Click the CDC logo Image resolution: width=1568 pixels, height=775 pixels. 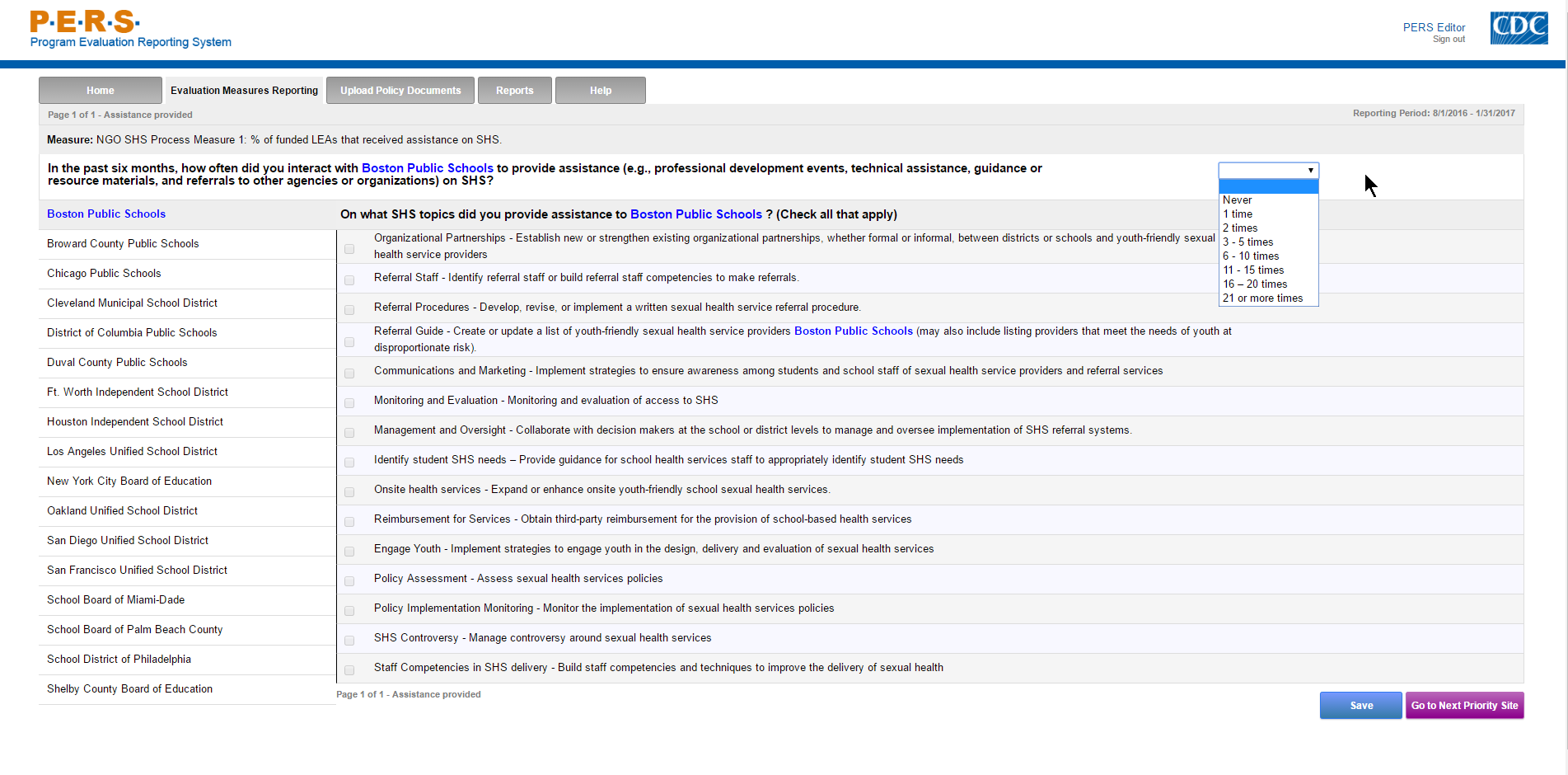click(x=1519, y=28)
